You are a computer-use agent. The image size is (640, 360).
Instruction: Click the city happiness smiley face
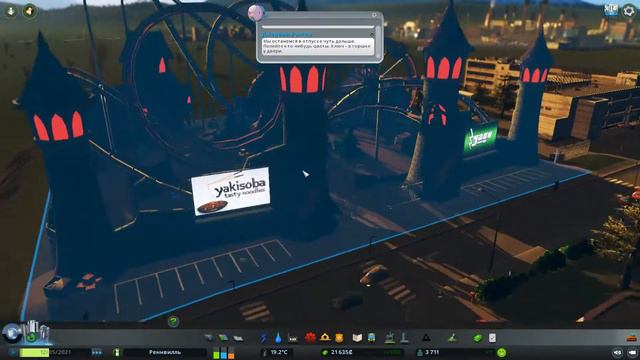click(x=502, y=352)
